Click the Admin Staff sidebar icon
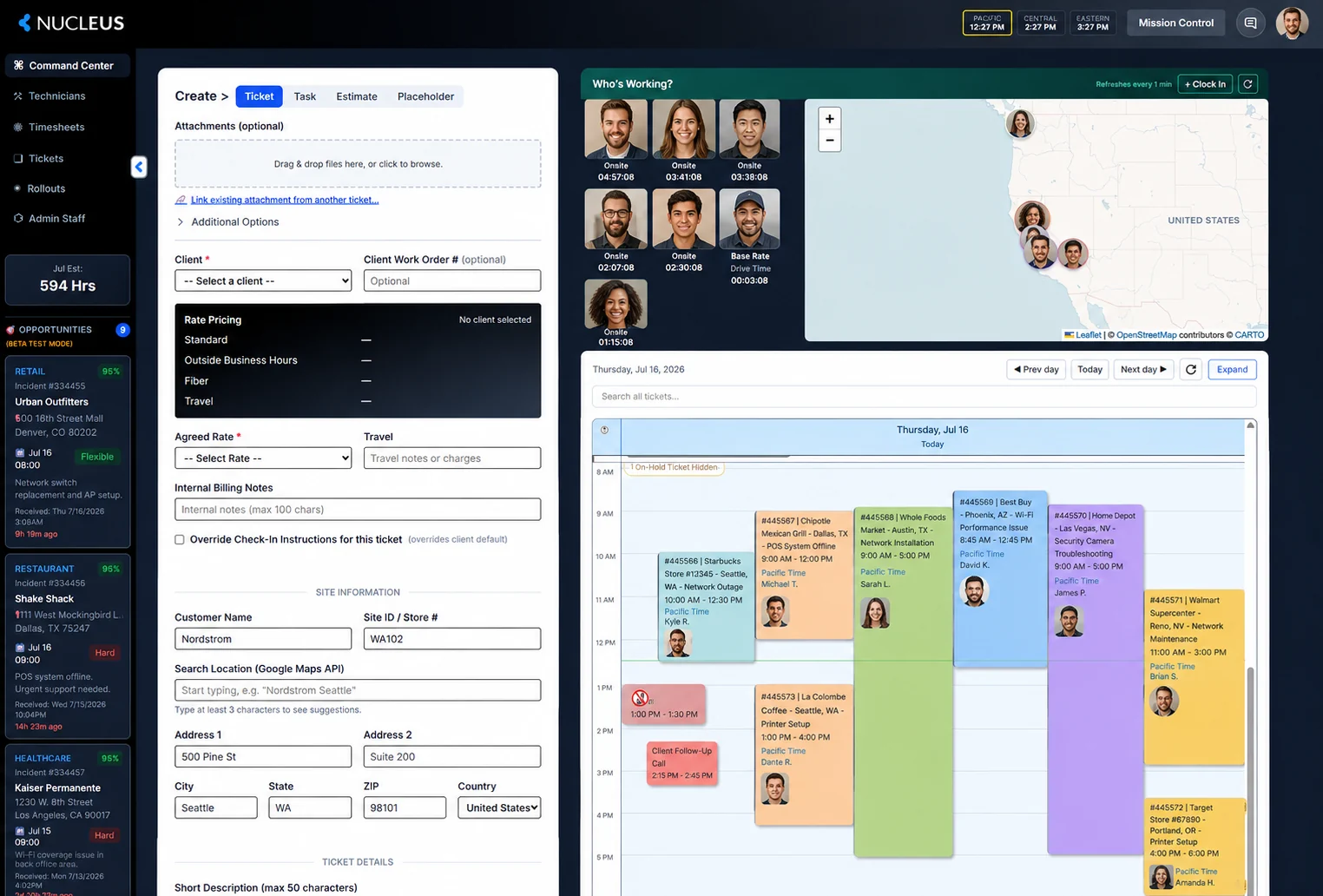The height and width of the screenshot is (896, 1323). tap(17, 219)
